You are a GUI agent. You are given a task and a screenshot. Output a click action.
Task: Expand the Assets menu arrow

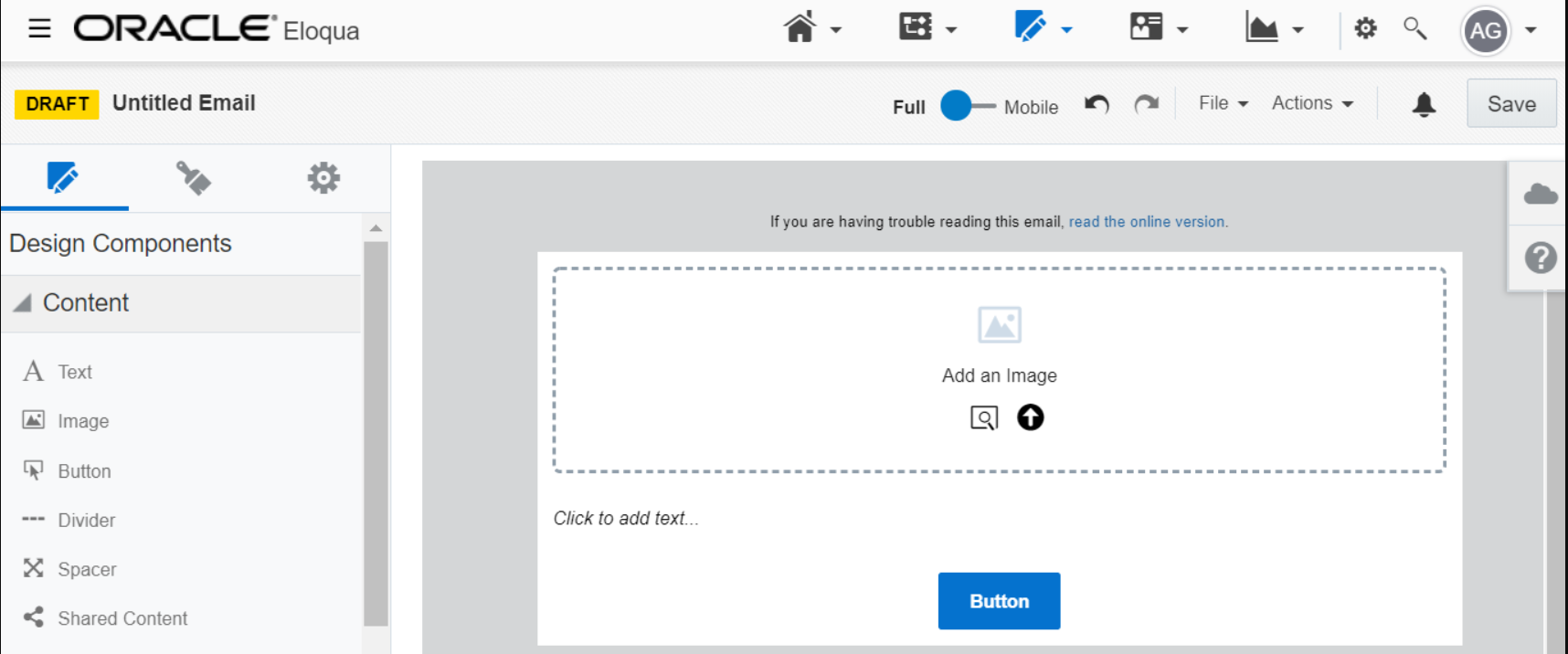tap(1066, 30)
